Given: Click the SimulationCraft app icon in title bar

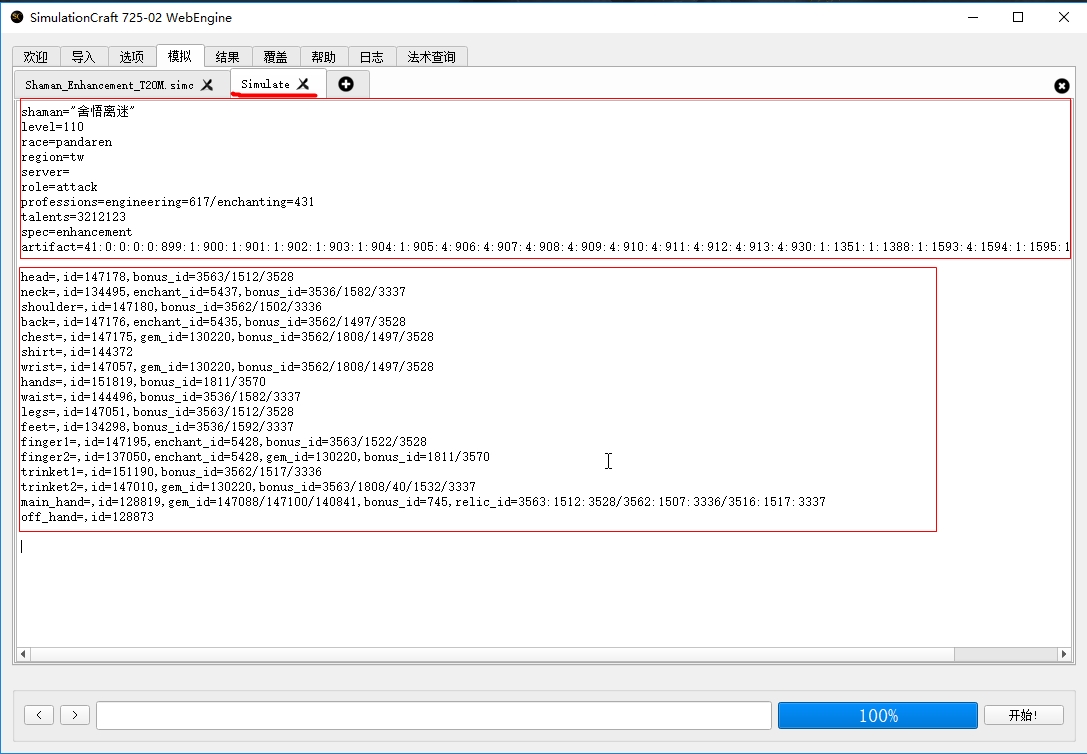Looking at the screenshot, I should (x=16, y=17).
